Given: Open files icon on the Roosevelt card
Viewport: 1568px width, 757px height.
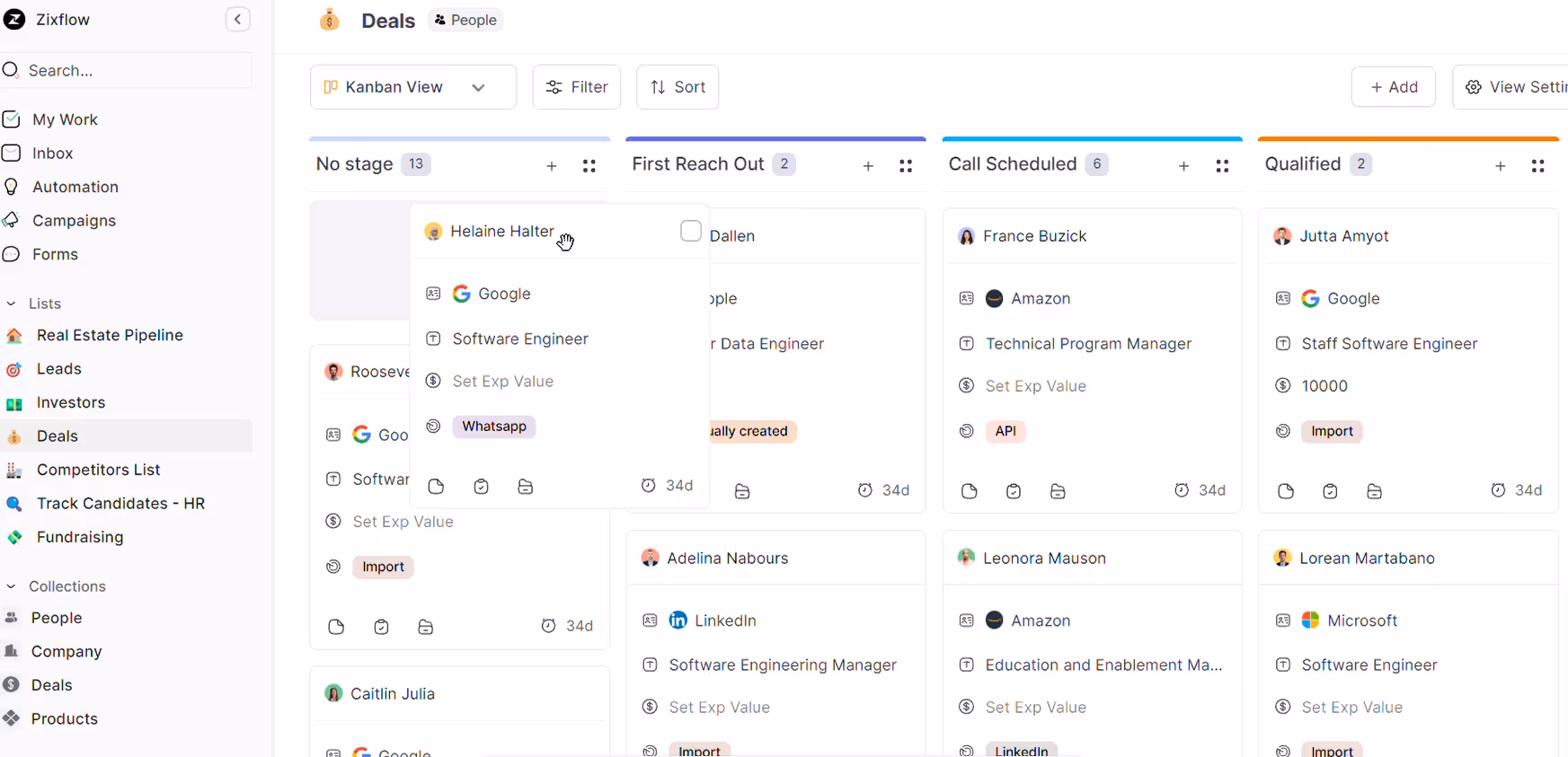Looking at the screenshot, I should pyautogui.click(x=425, y=627).
